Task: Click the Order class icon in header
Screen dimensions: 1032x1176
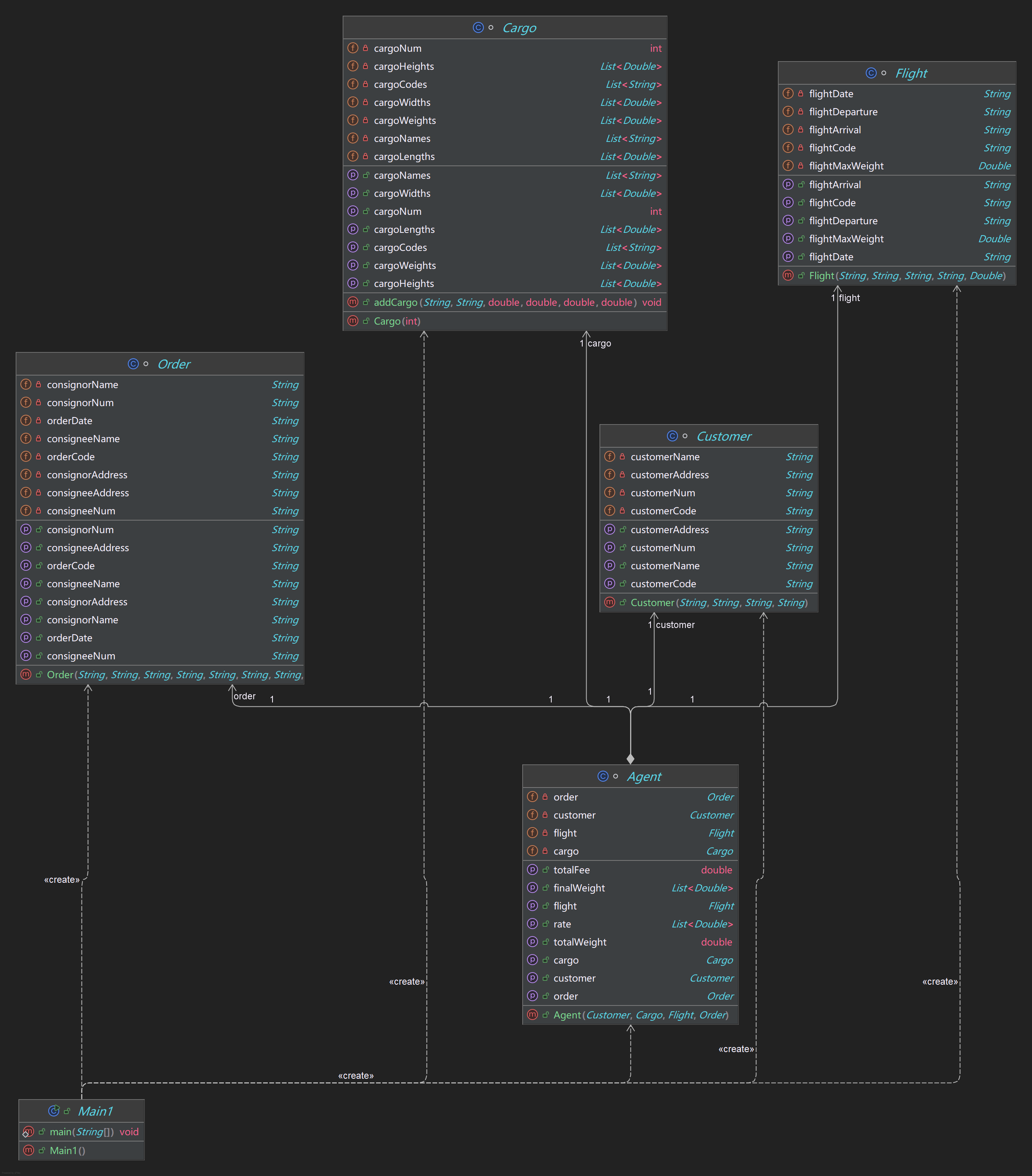Action: [x=133, y=364]
